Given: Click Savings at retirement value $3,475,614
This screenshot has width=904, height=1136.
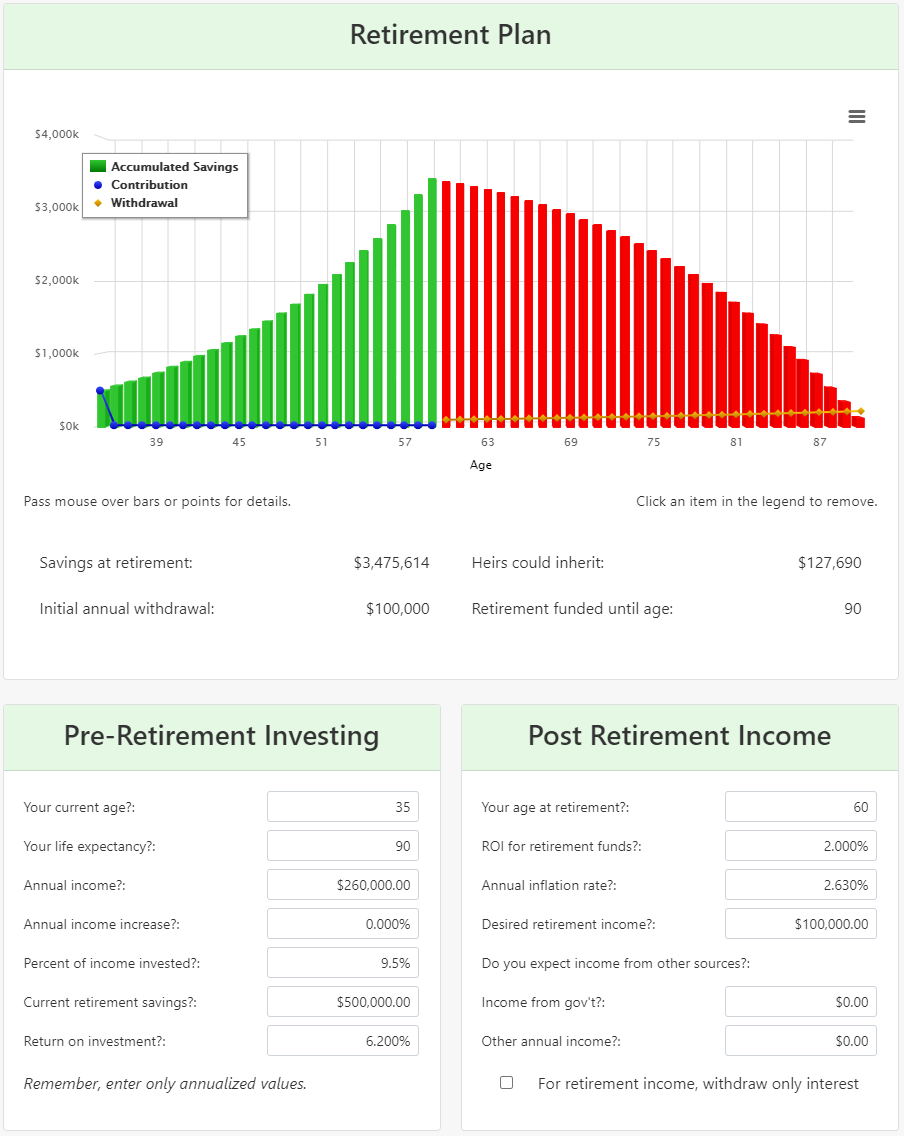Looking at the screenshot, I should pyautogui.click(x=391, y=563).
